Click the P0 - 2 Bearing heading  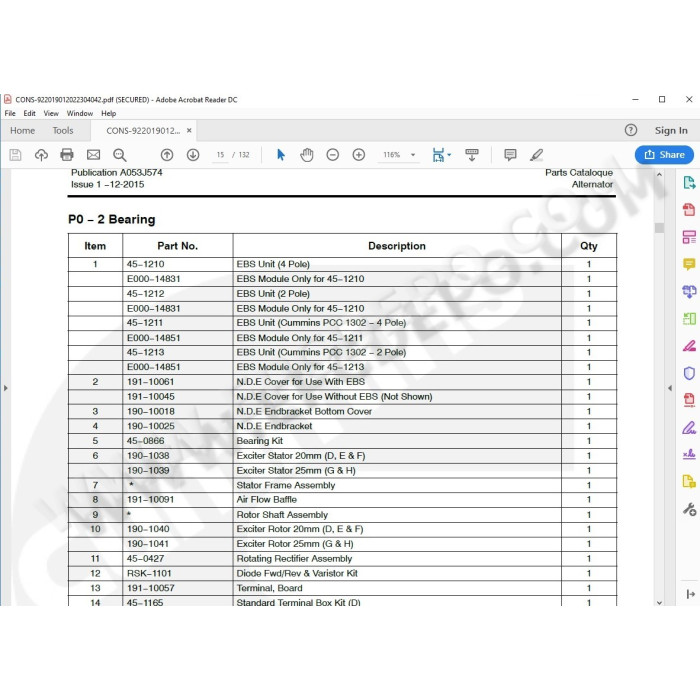[112, 219]
